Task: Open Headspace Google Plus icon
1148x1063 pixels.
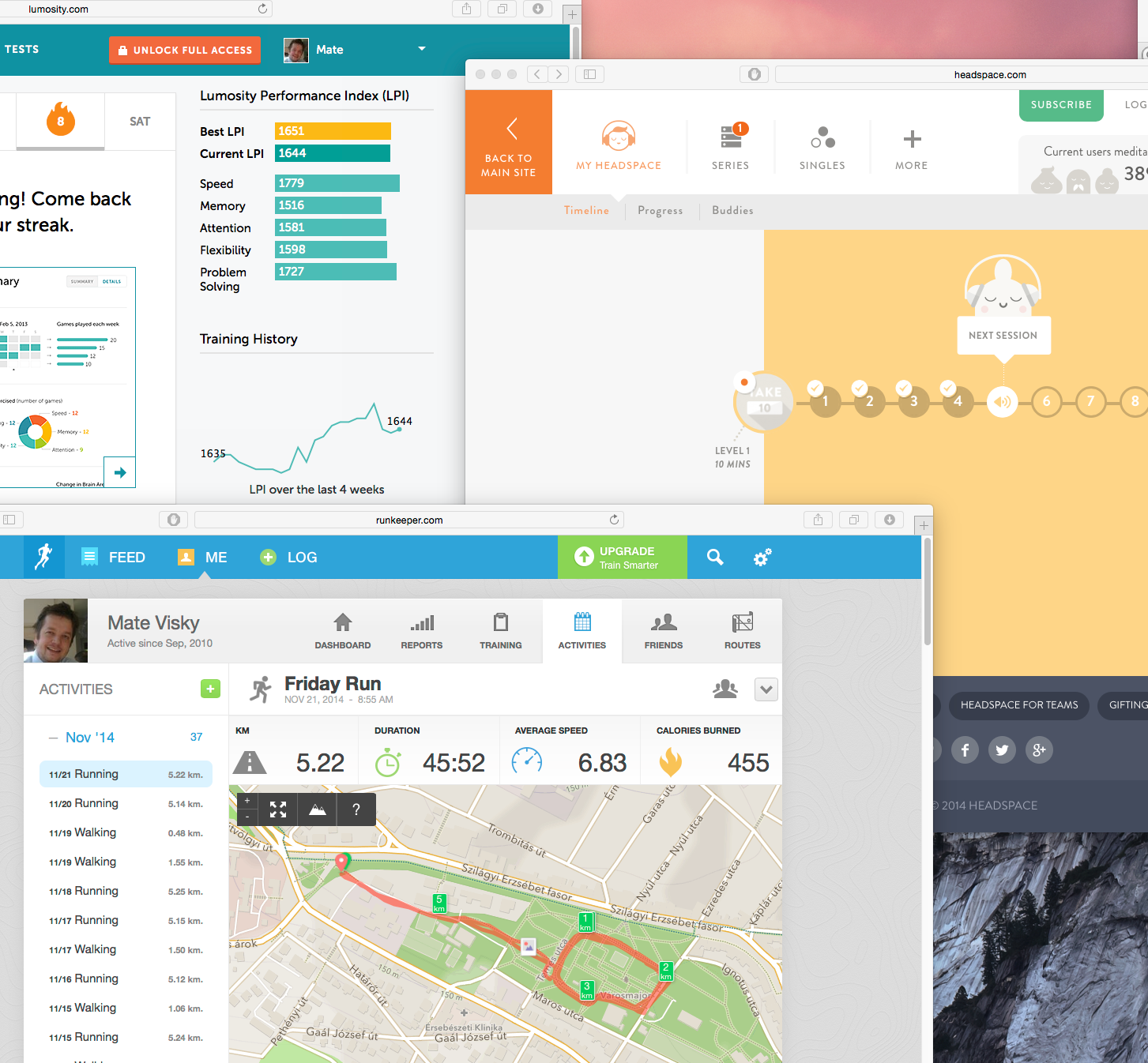Action: 1039,750
